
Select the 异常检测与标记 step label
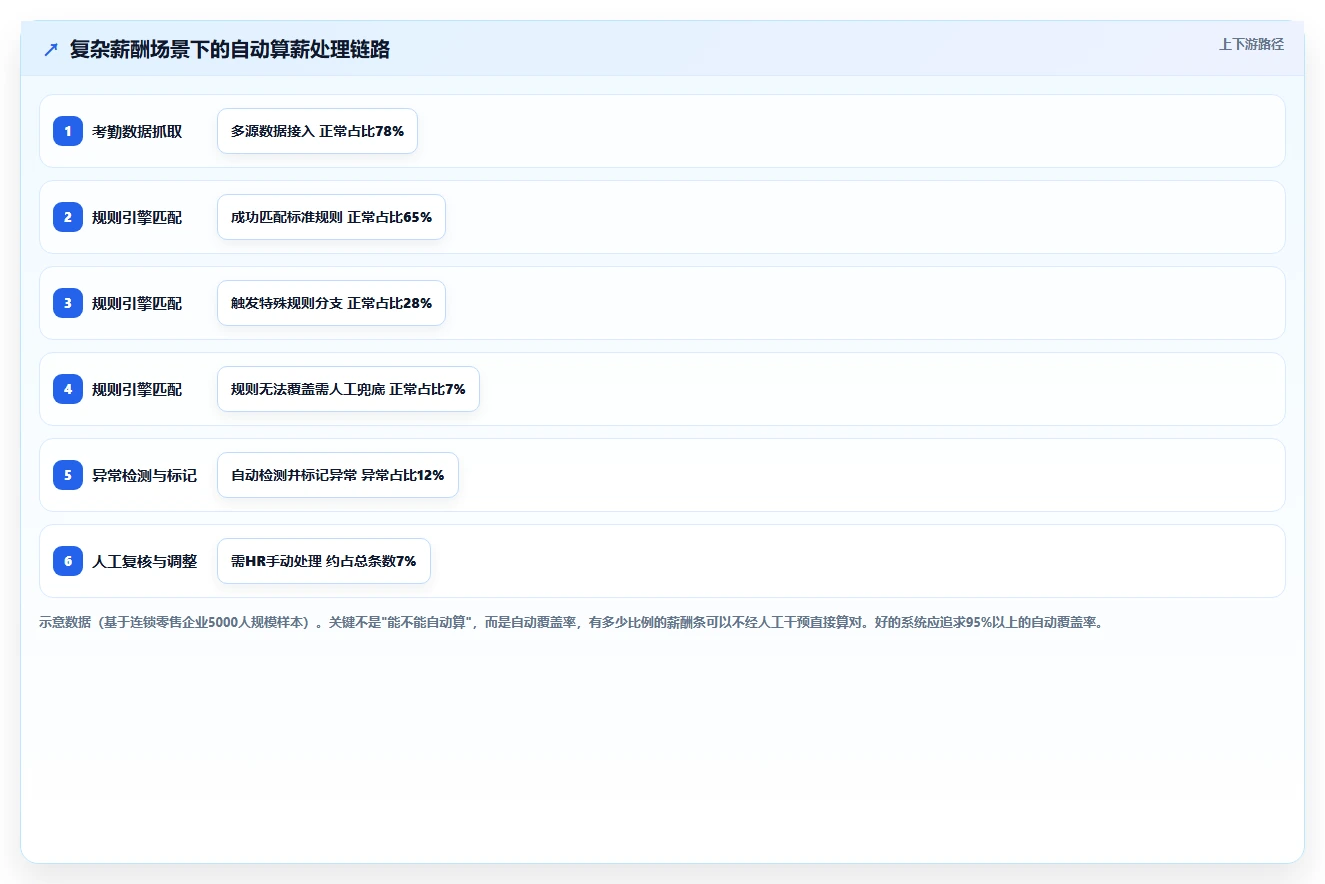[144, 475]
